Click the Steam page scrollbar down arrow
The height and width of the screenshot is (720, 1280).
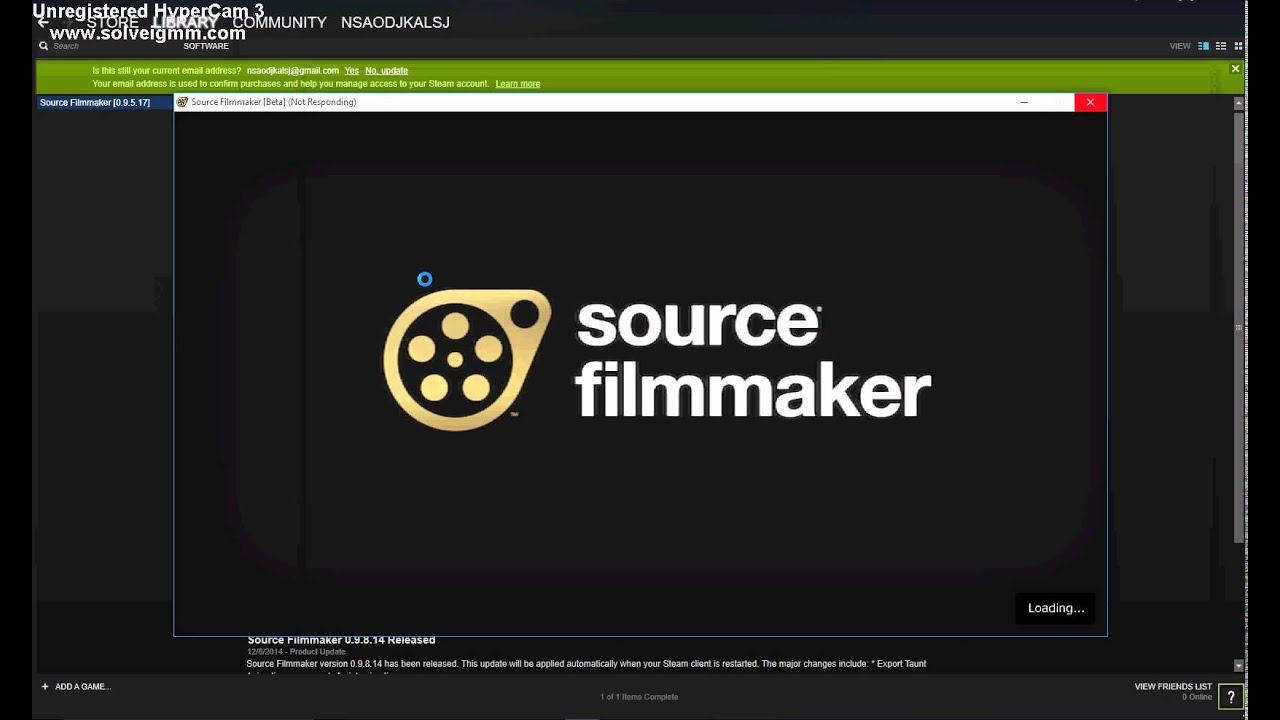click(x=1239, y=666)
